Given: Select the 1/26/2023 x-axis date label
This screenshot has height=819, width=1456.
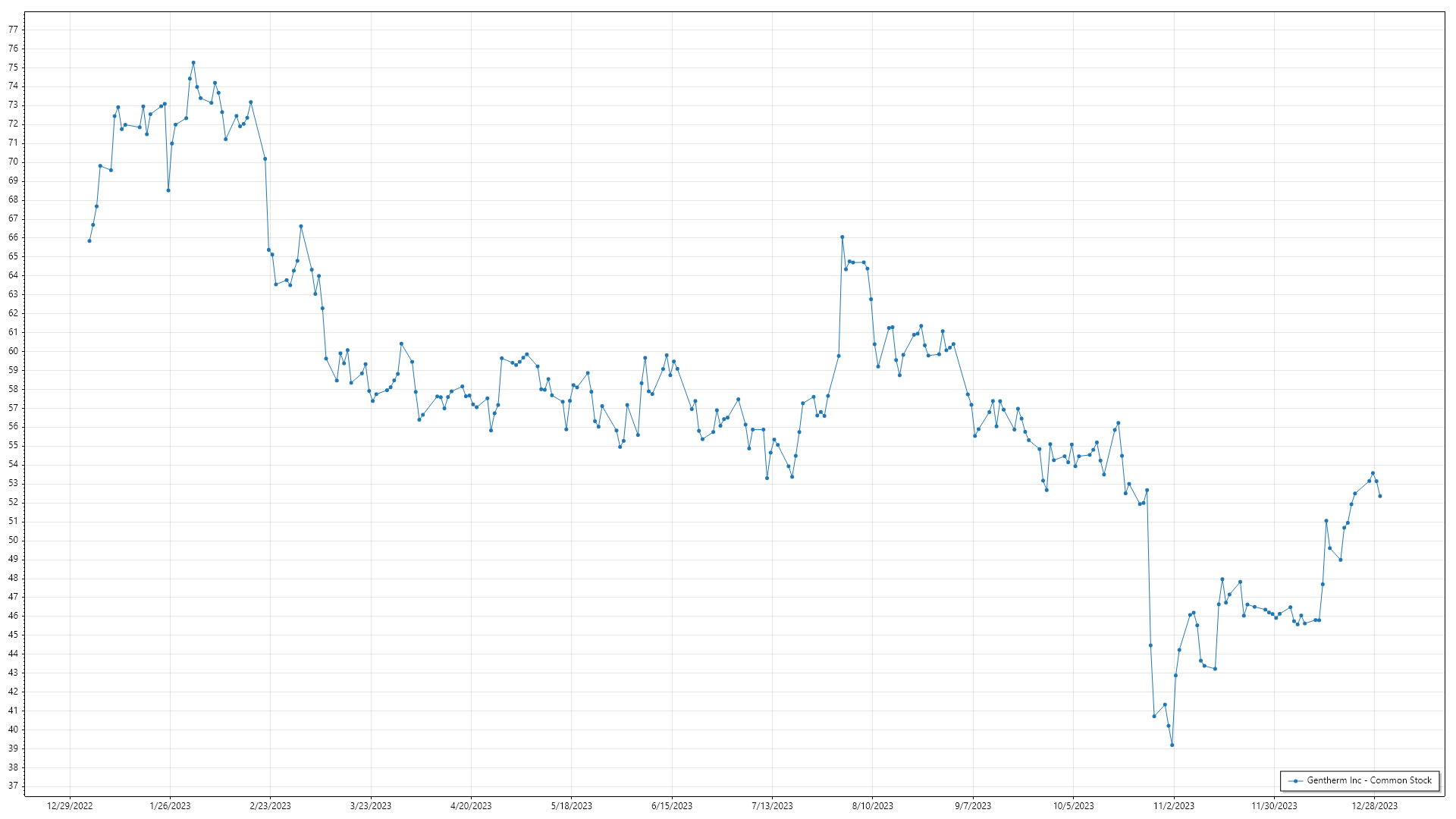Looking at the screenshot, I should tap(170, 806).
